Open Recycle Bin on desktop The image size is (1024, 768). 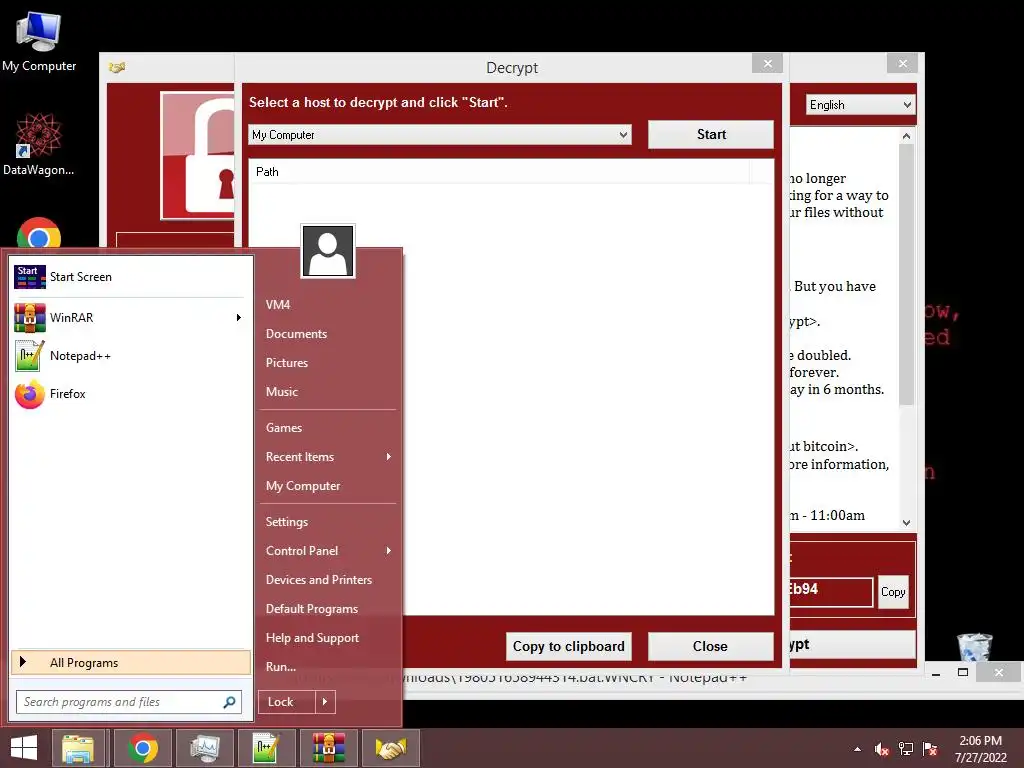[x=974, y=647]
